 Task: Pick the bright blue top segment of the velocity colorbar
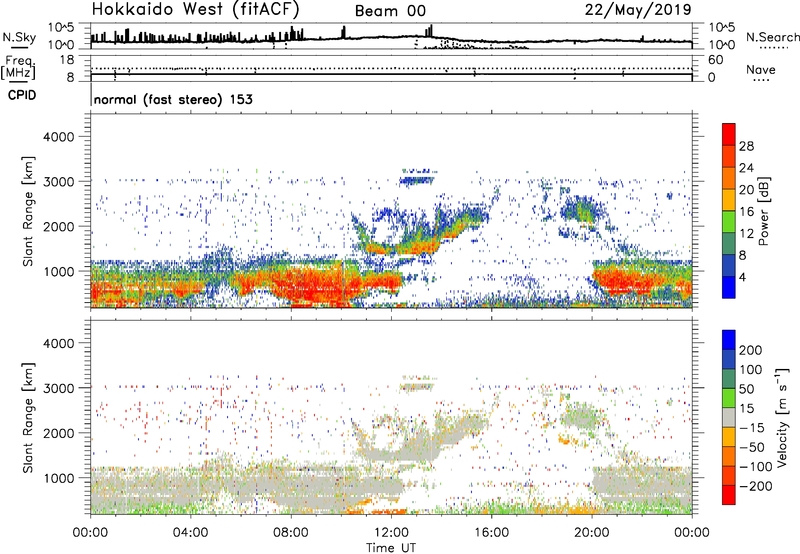coord(729,340)
